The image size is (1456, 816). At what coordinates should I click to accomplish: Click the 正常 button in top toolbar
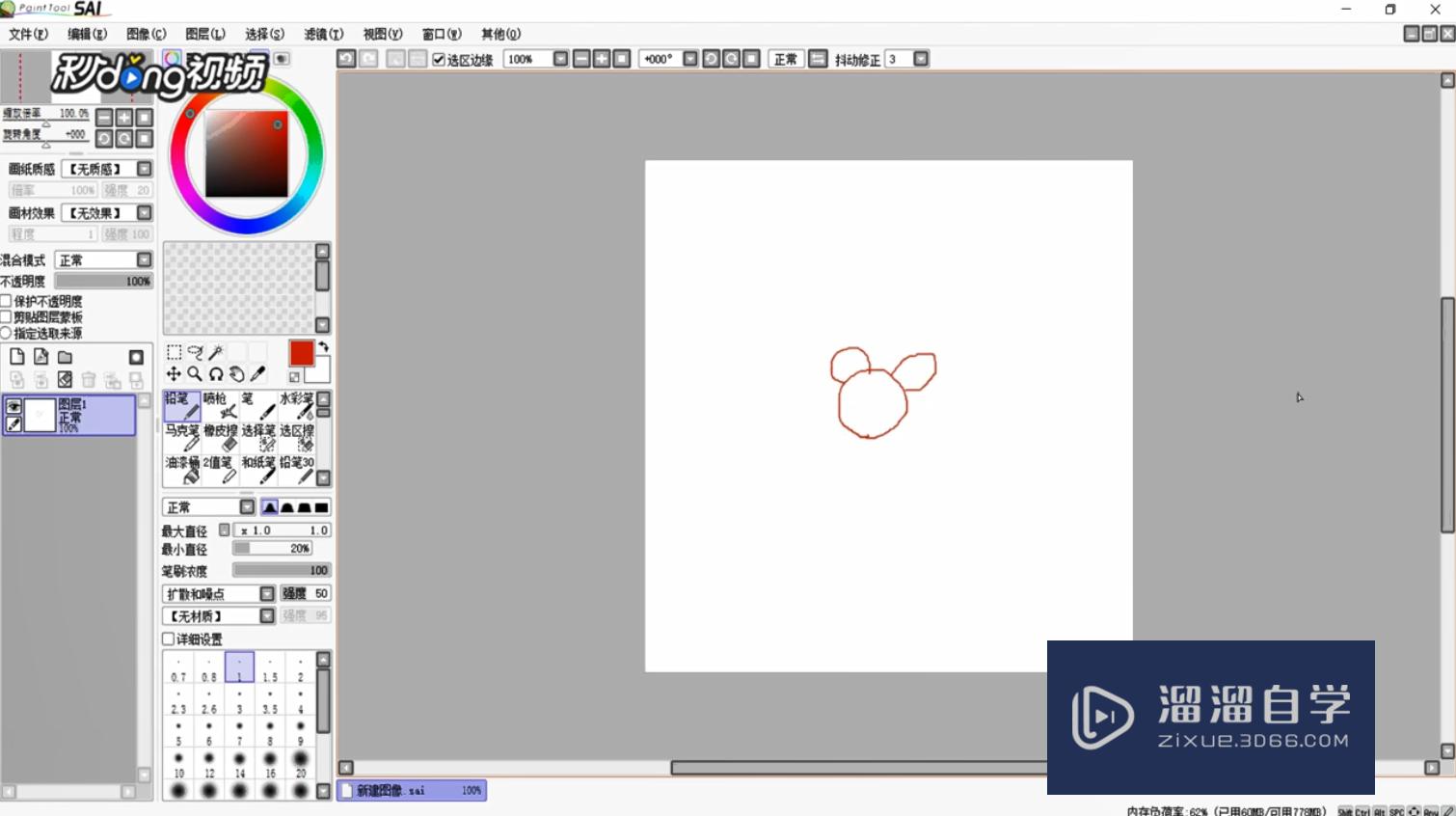786,59
